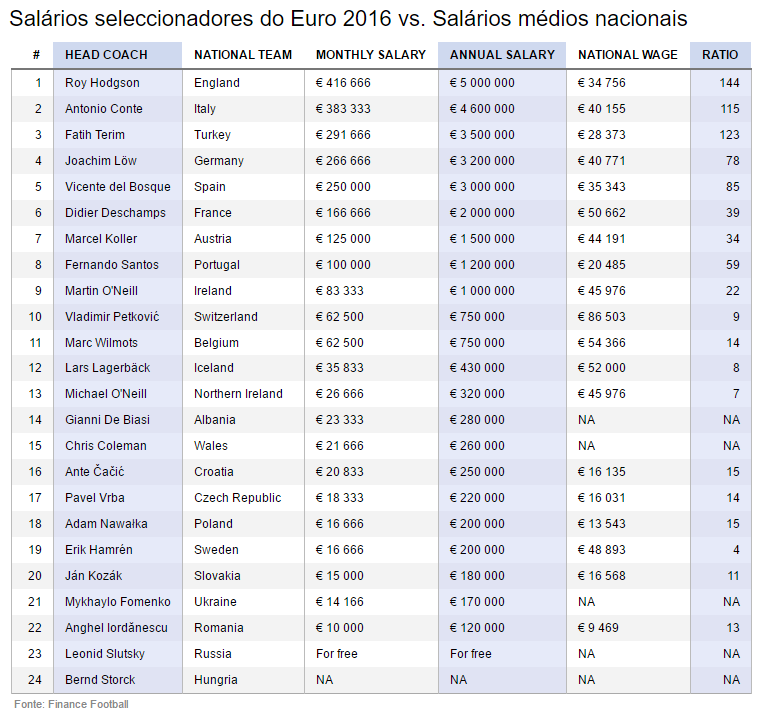Select the 'For free' monthly salary cell

point(337,654)
